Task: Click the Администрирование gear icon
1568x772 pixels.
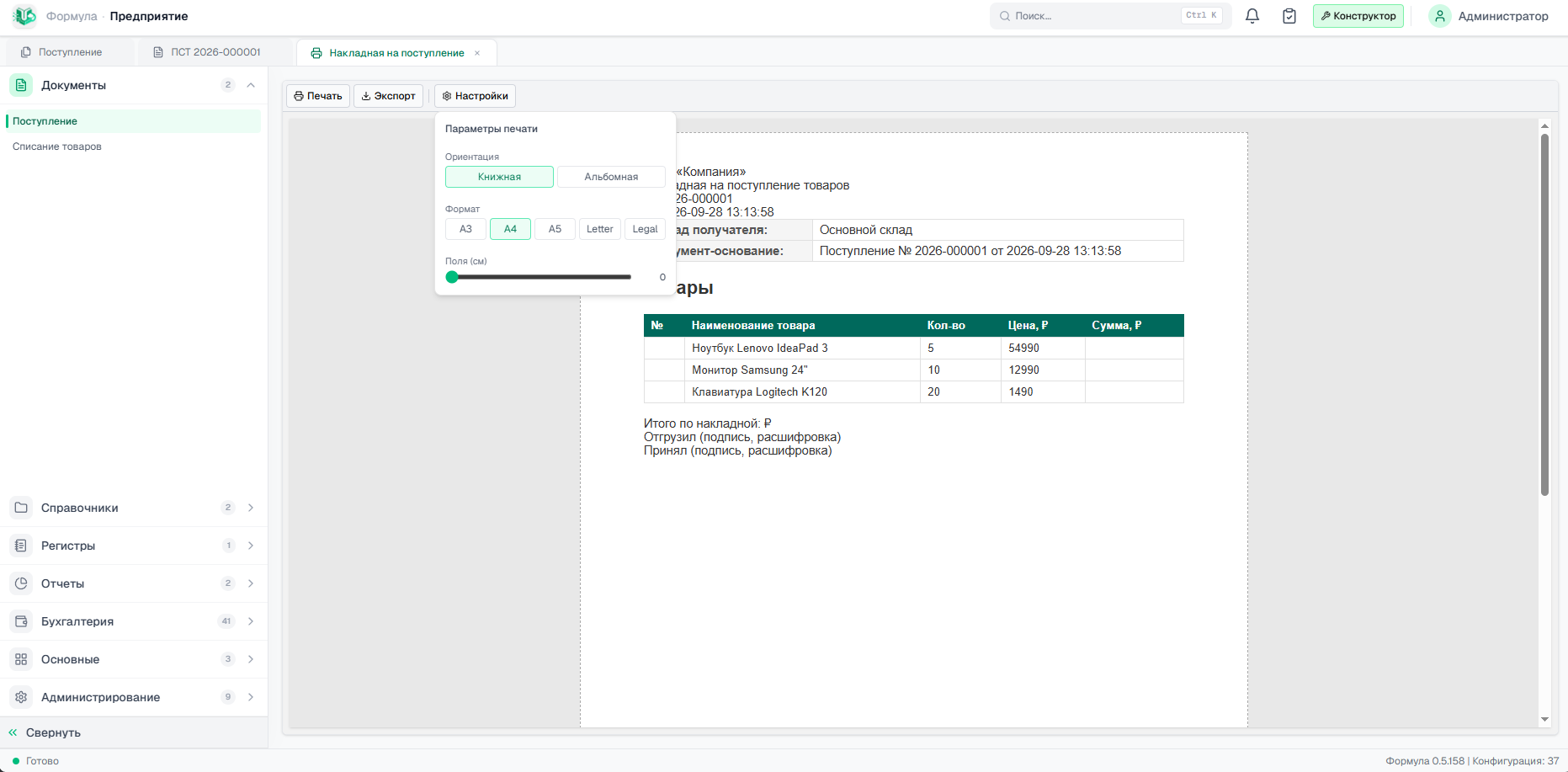Action: tap(21, 697)
